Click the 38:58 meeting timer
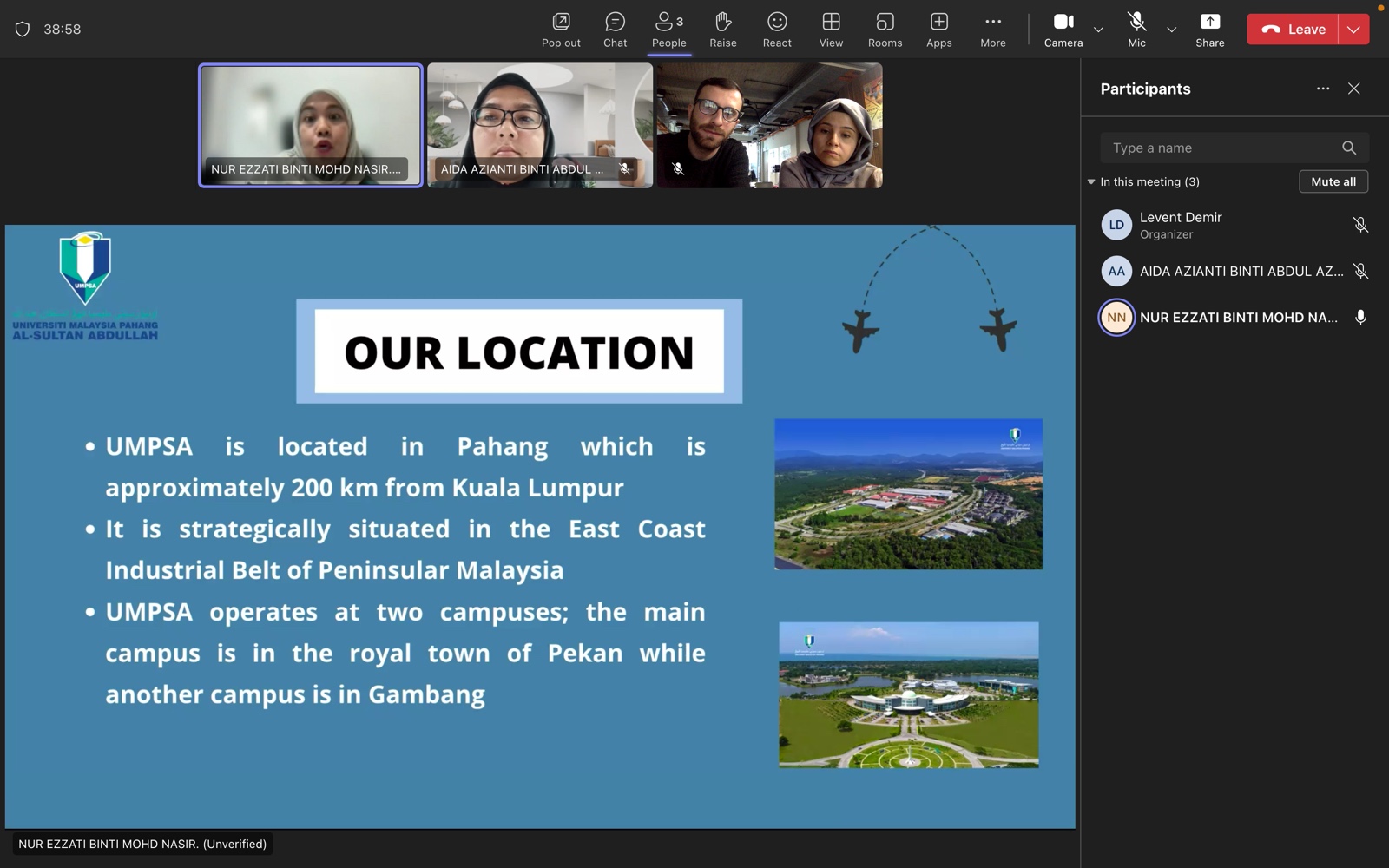The height and width of the screenshot is (868, 1389). (x=63, y=30)
